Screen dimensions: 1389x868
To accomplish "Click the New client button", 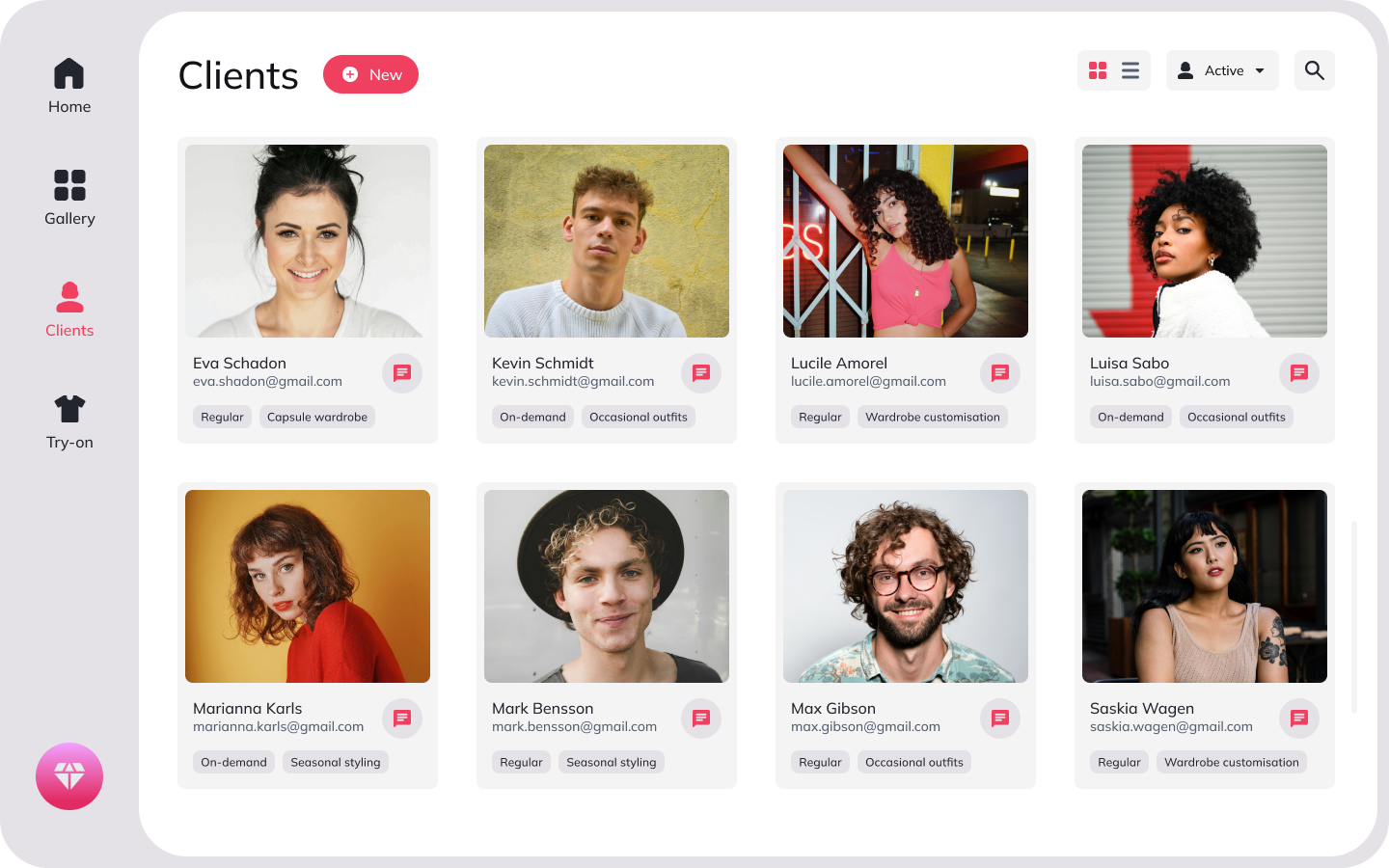I will pos(370,74).
